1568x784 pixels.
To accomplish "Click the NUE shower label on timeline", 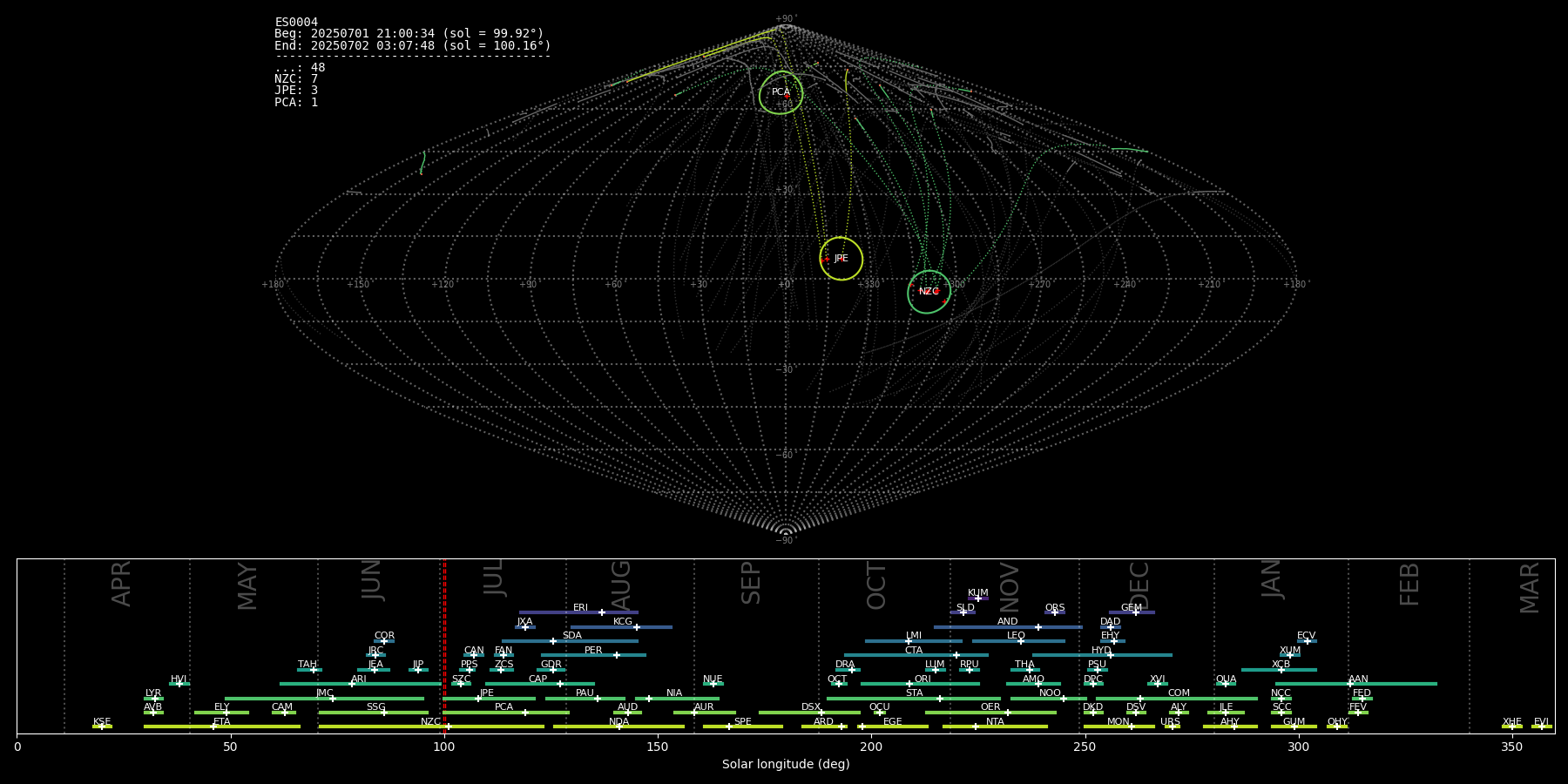I will tap(713, 679).
